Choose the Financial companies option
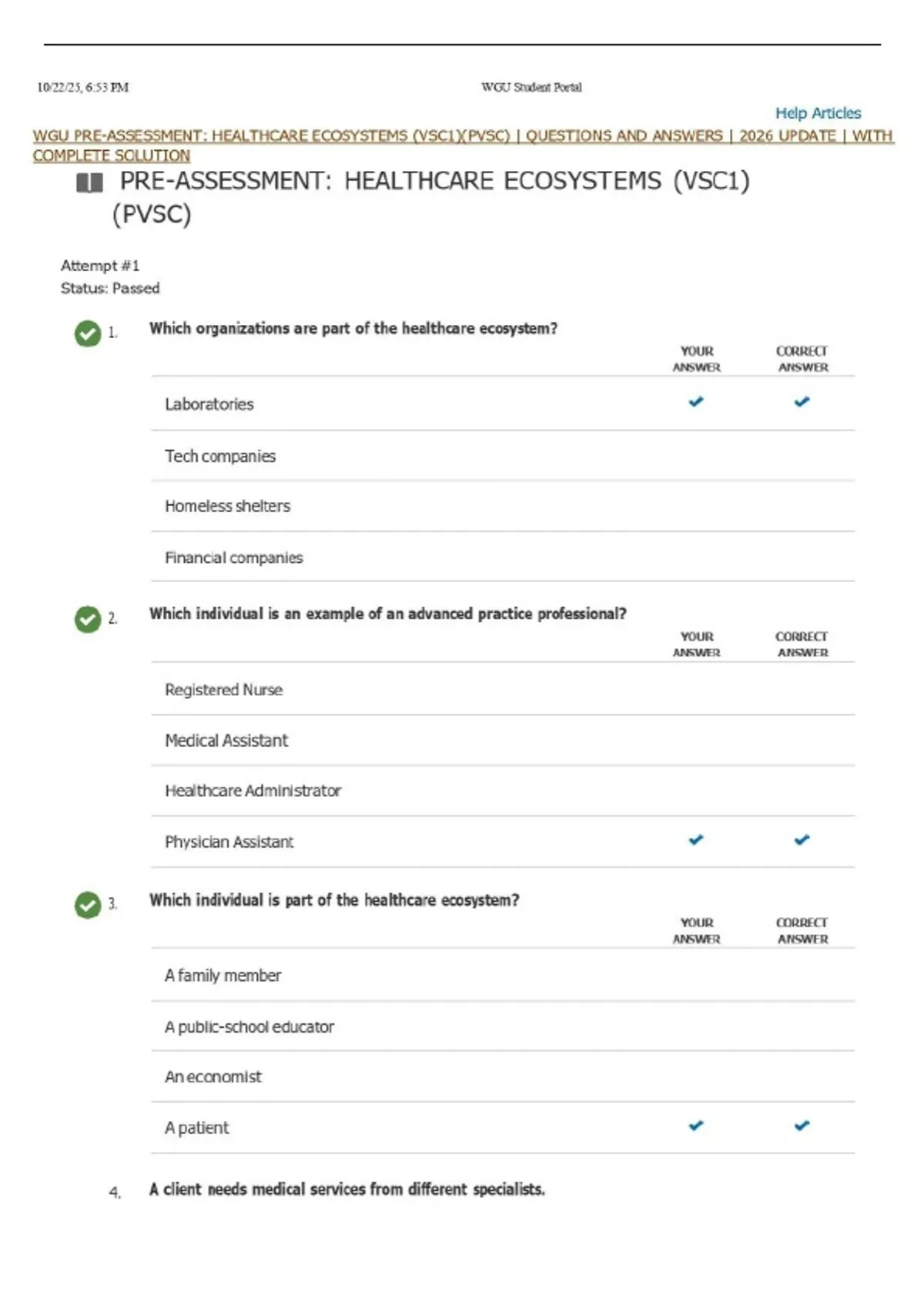The height and width of the screenshot is (1309, 924). click(x=503, y=557)
